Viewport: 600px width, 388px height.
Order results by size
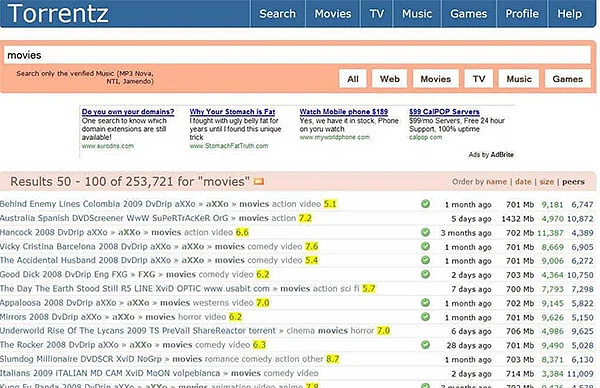pyautogui.click(x=547, y=182)
